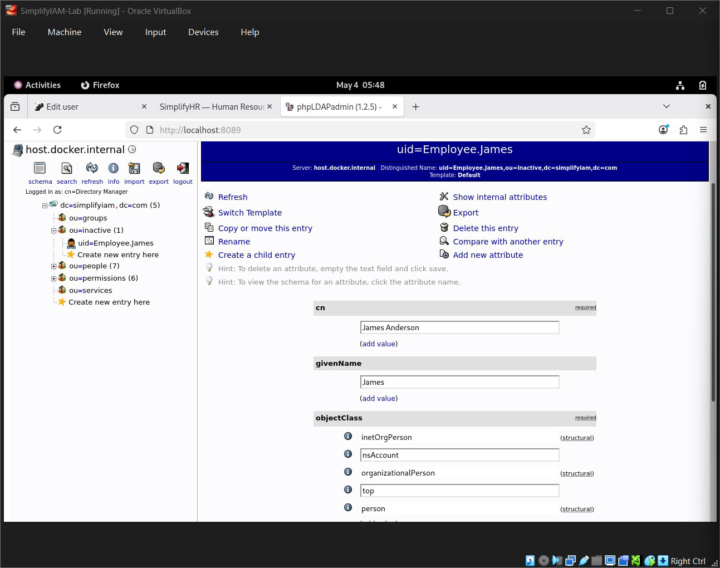This screenshot has height=568, width=720.
Task: Click info icon beside nsAccount
Action: pyautogui.click(x=348, y=454)
